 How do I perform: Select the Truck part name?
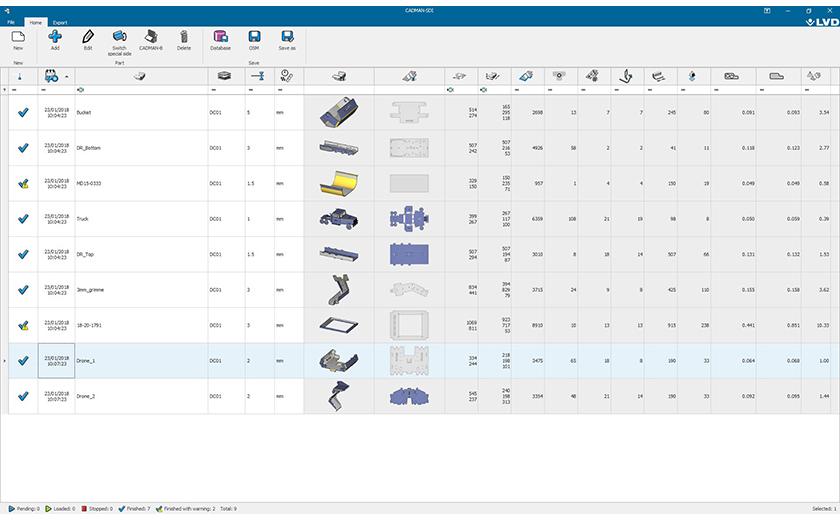tap(82, 219)
